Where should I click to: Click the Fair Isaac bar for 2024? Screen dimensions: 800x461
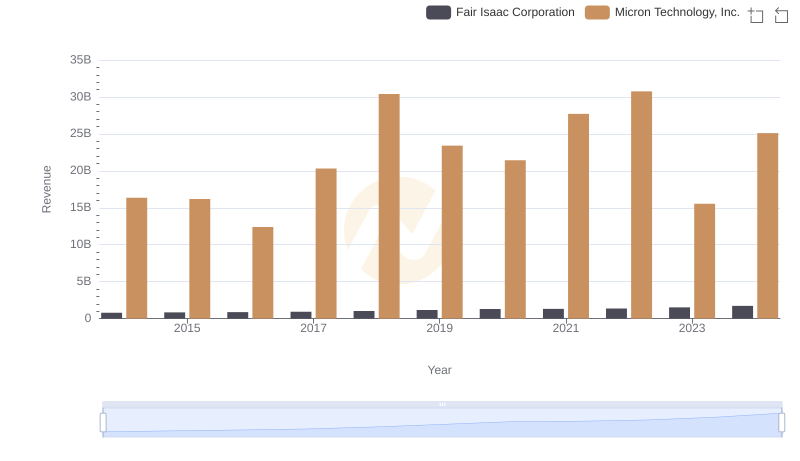(x=742, y=312)
